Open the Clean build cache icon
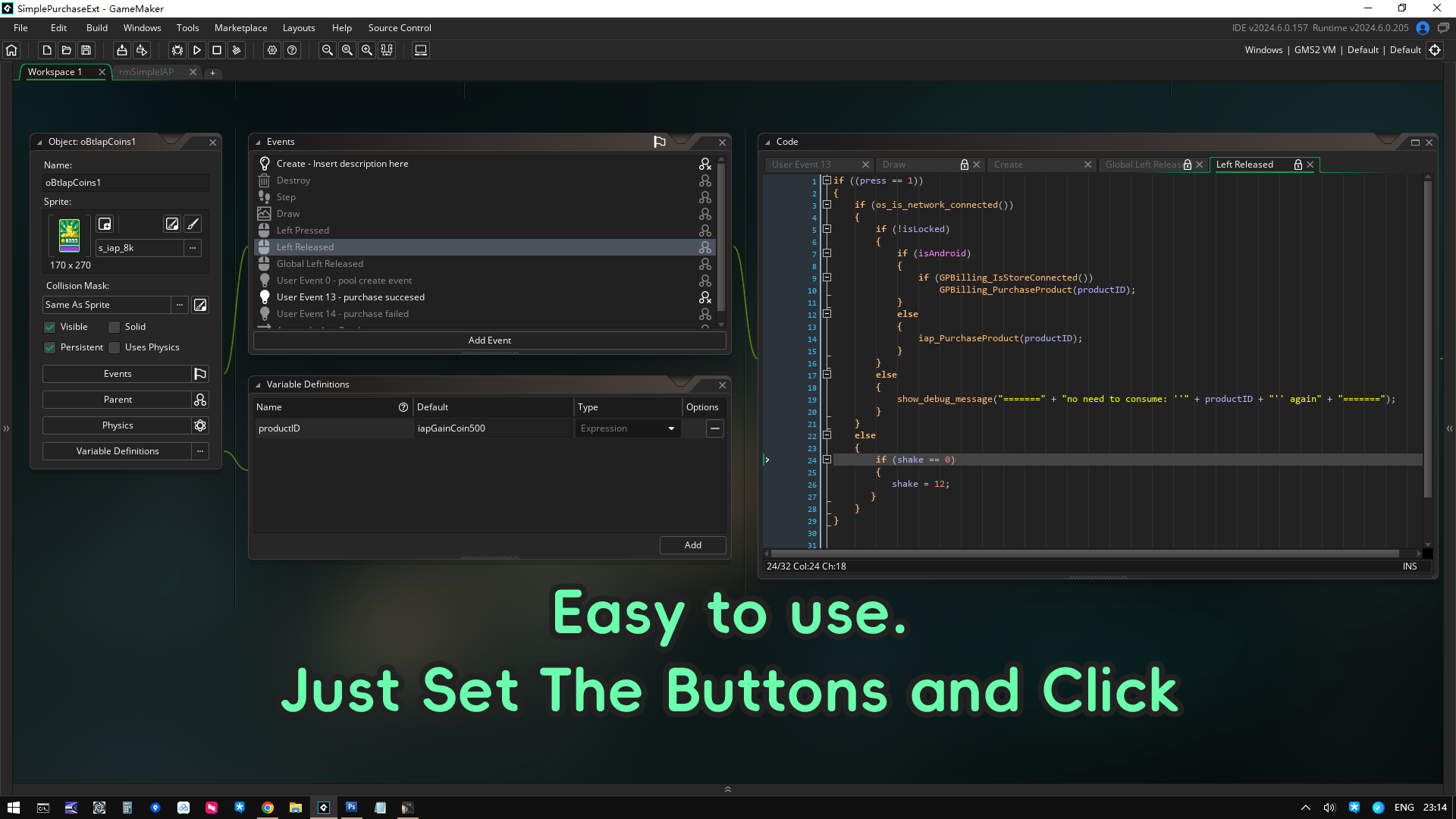 tap(237, 50)
